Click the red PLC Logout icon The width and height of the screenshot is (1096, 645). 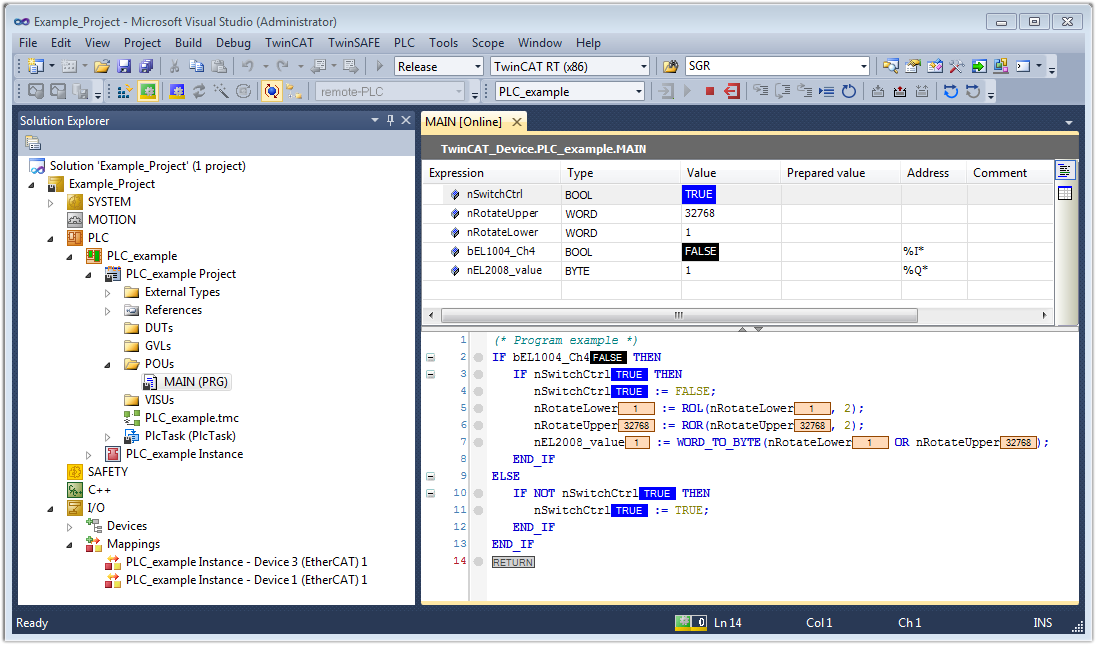(x=732, y=92)
